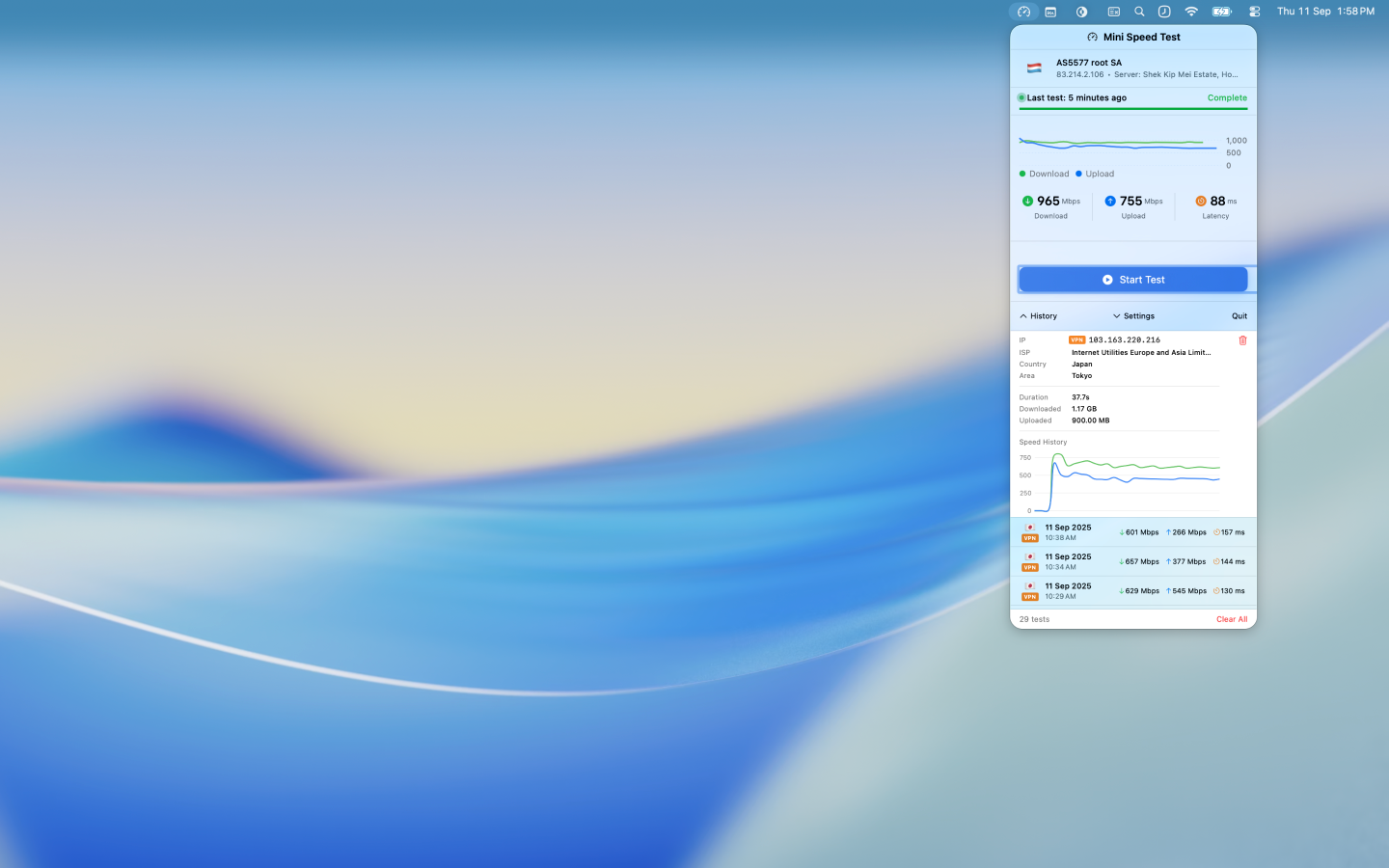Click the Duration value 37.7s
This screenshot has height=868, width=1389.
tap(1080, 397)
